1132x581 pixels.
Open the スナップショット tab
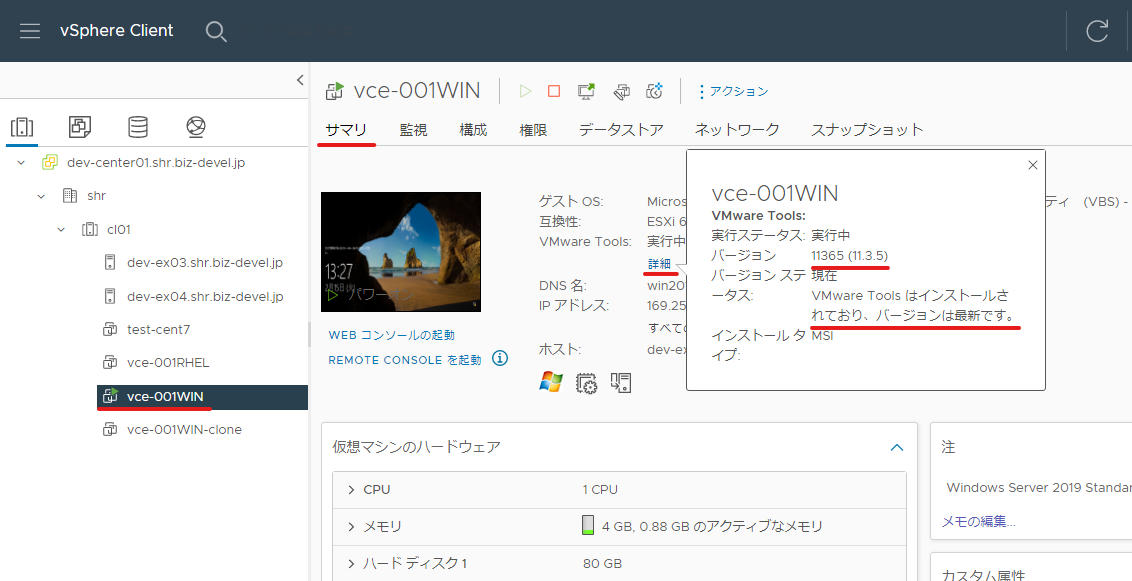pyautogui.click(x=867, y=130)
